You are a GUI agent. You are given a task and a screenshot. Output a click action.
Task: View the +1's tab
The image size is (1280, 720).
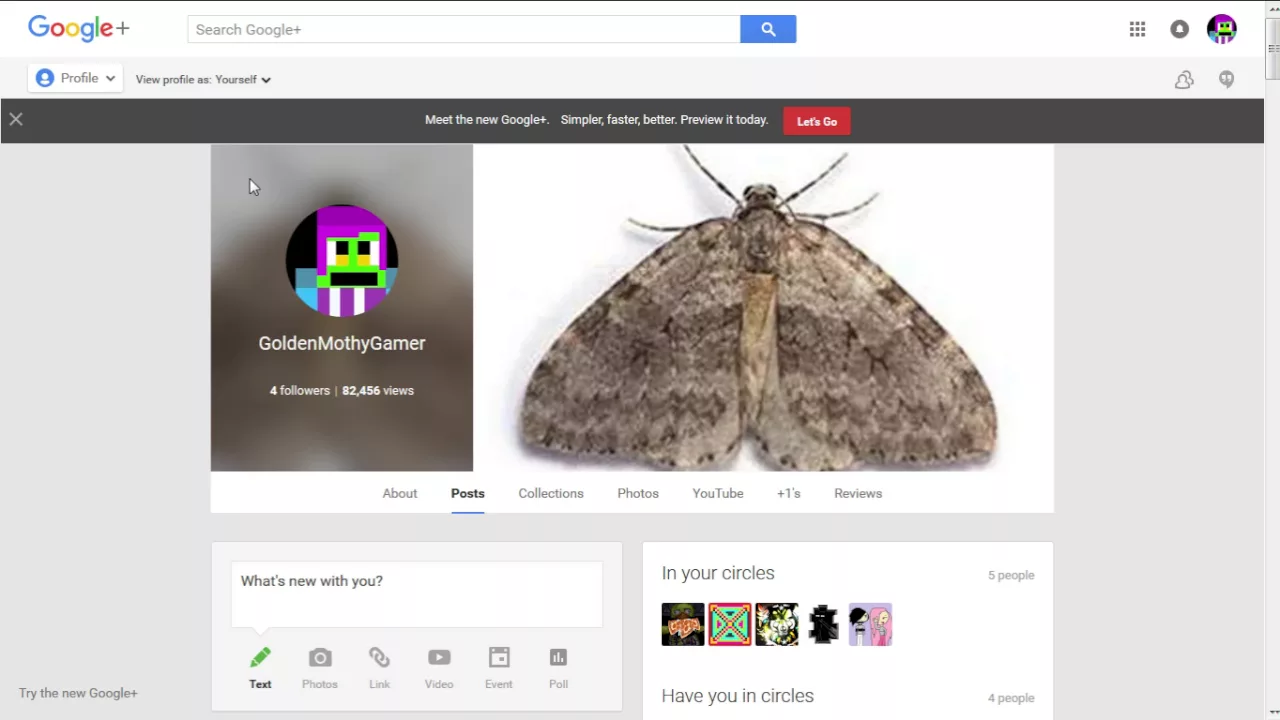point(789,493)
